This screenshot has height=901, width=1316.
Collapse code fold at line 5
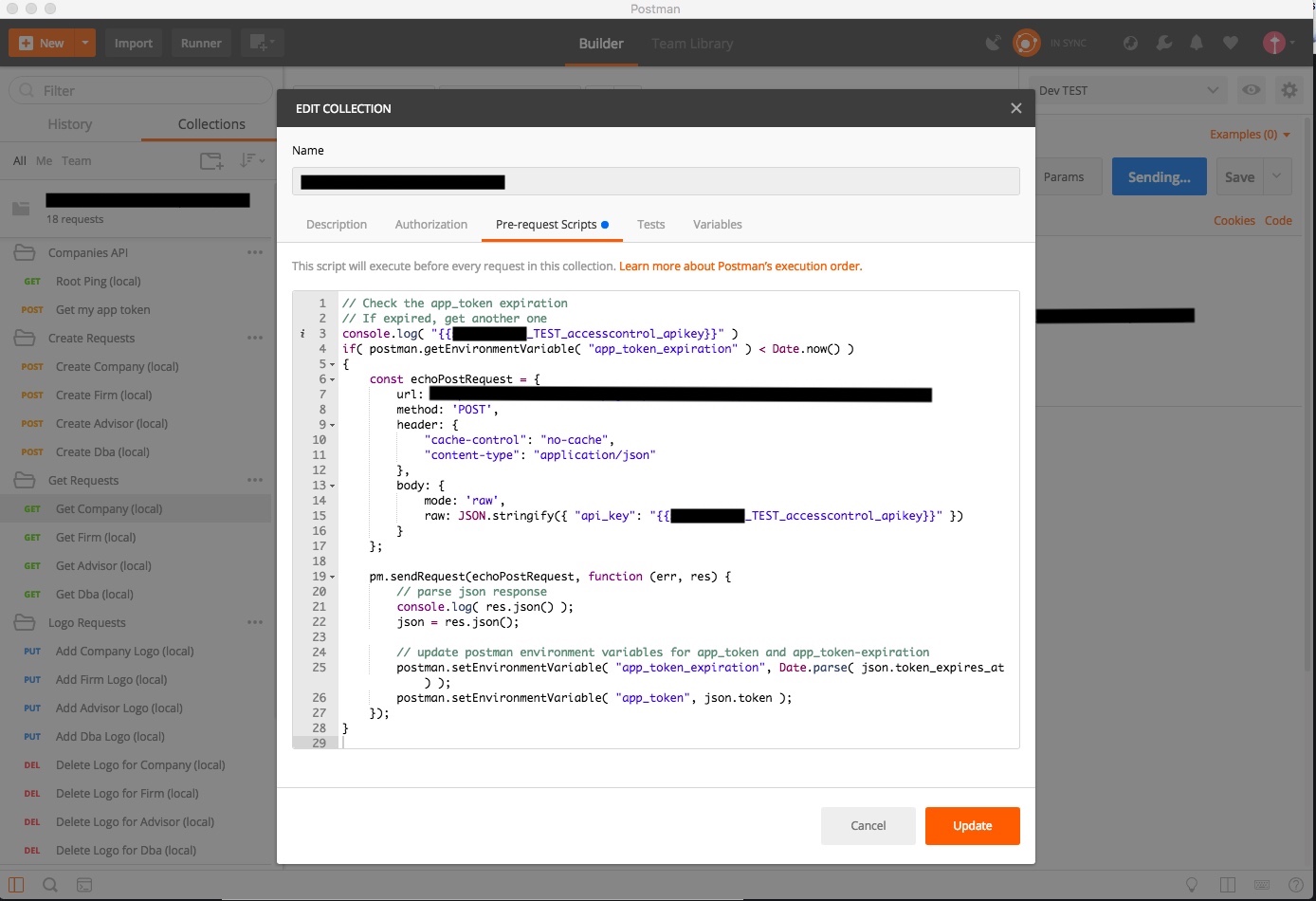(x=332, y=364)
